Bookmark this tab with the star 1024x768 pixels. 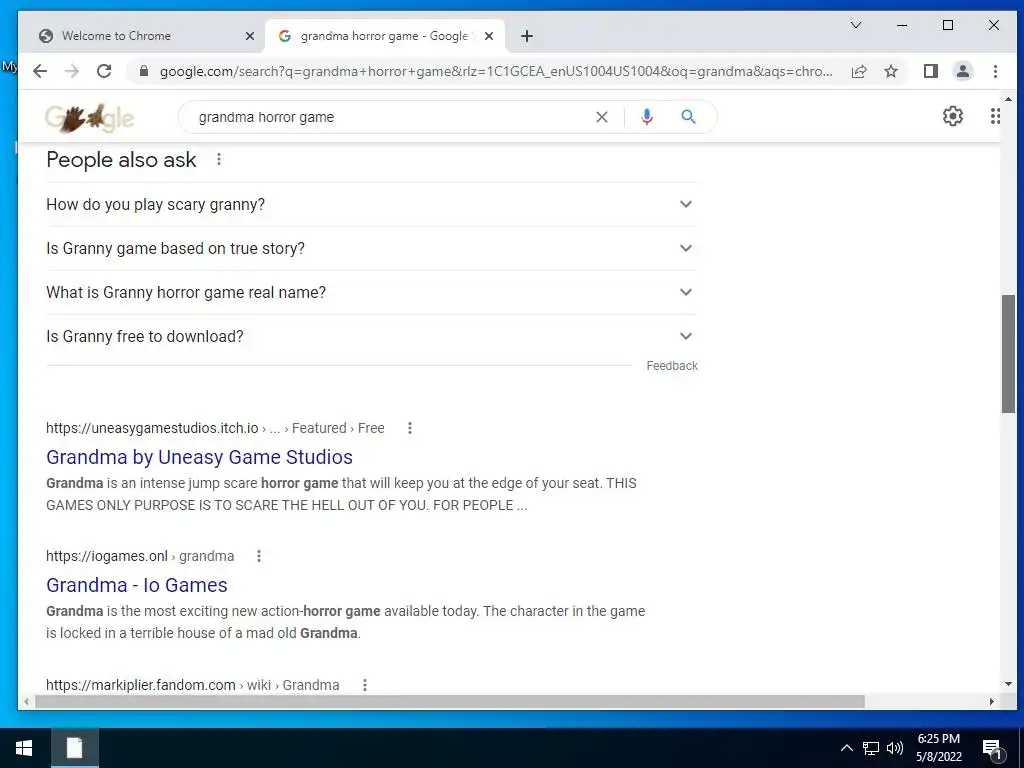tap(891, 71)
